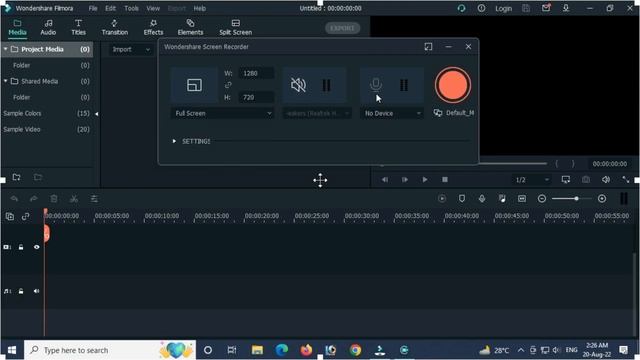
Task: Collapse media panel with small arrow
Action: (x=97, y=114)
